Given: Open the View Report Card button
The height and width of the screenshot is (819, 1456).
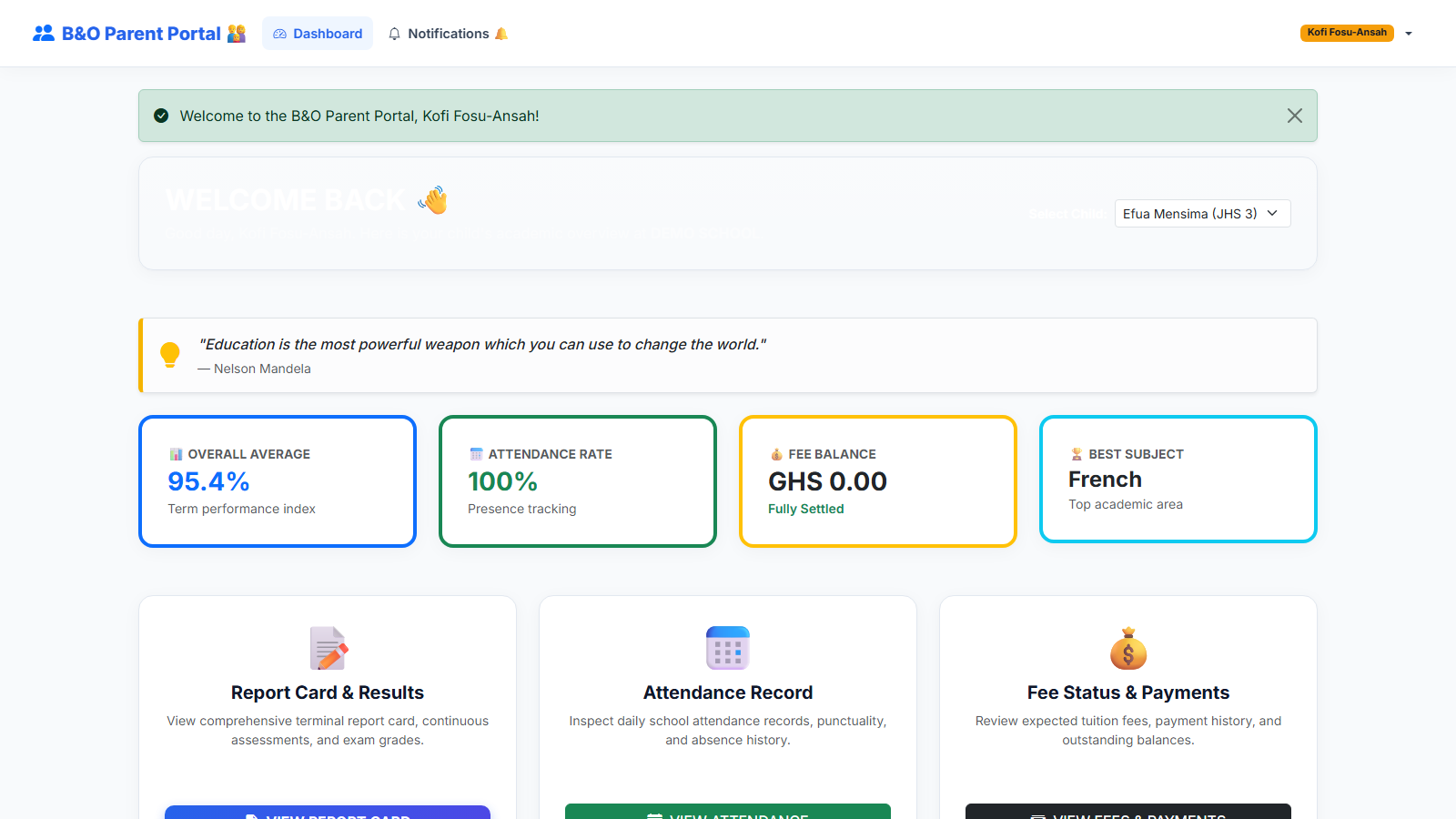Looking at the screenshot, I should (x=328, y=812).
